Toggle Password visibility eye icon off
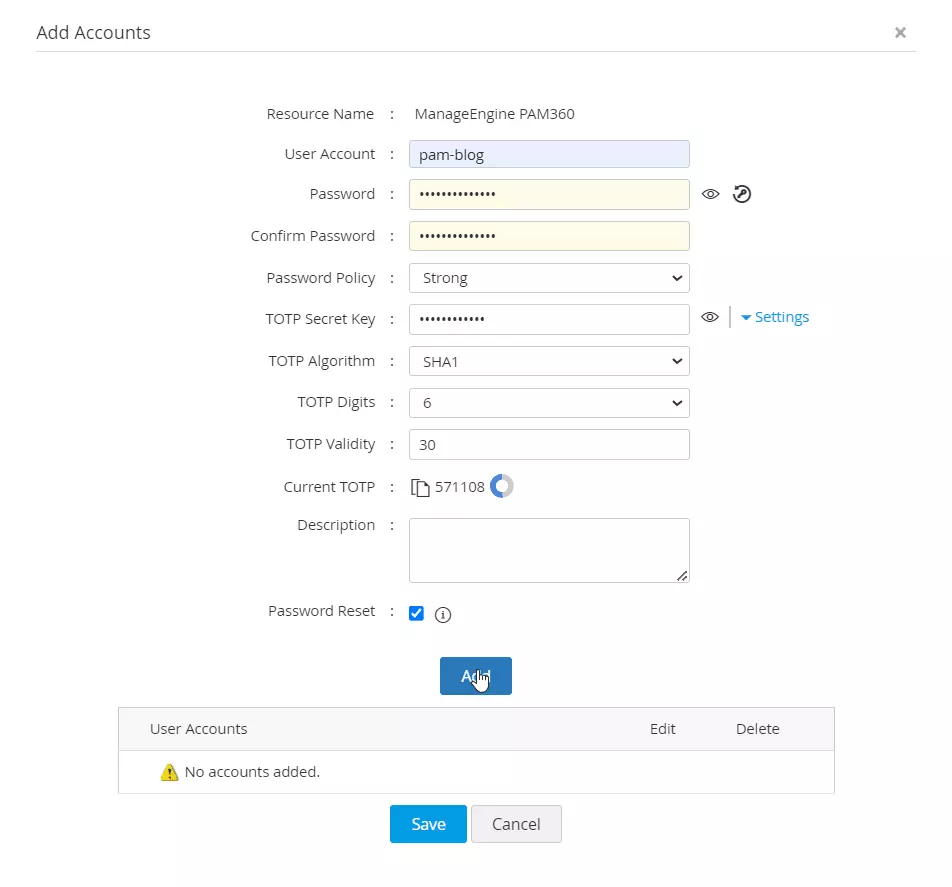This screenshot has height=887, width=952. click(x=710, y=193)
